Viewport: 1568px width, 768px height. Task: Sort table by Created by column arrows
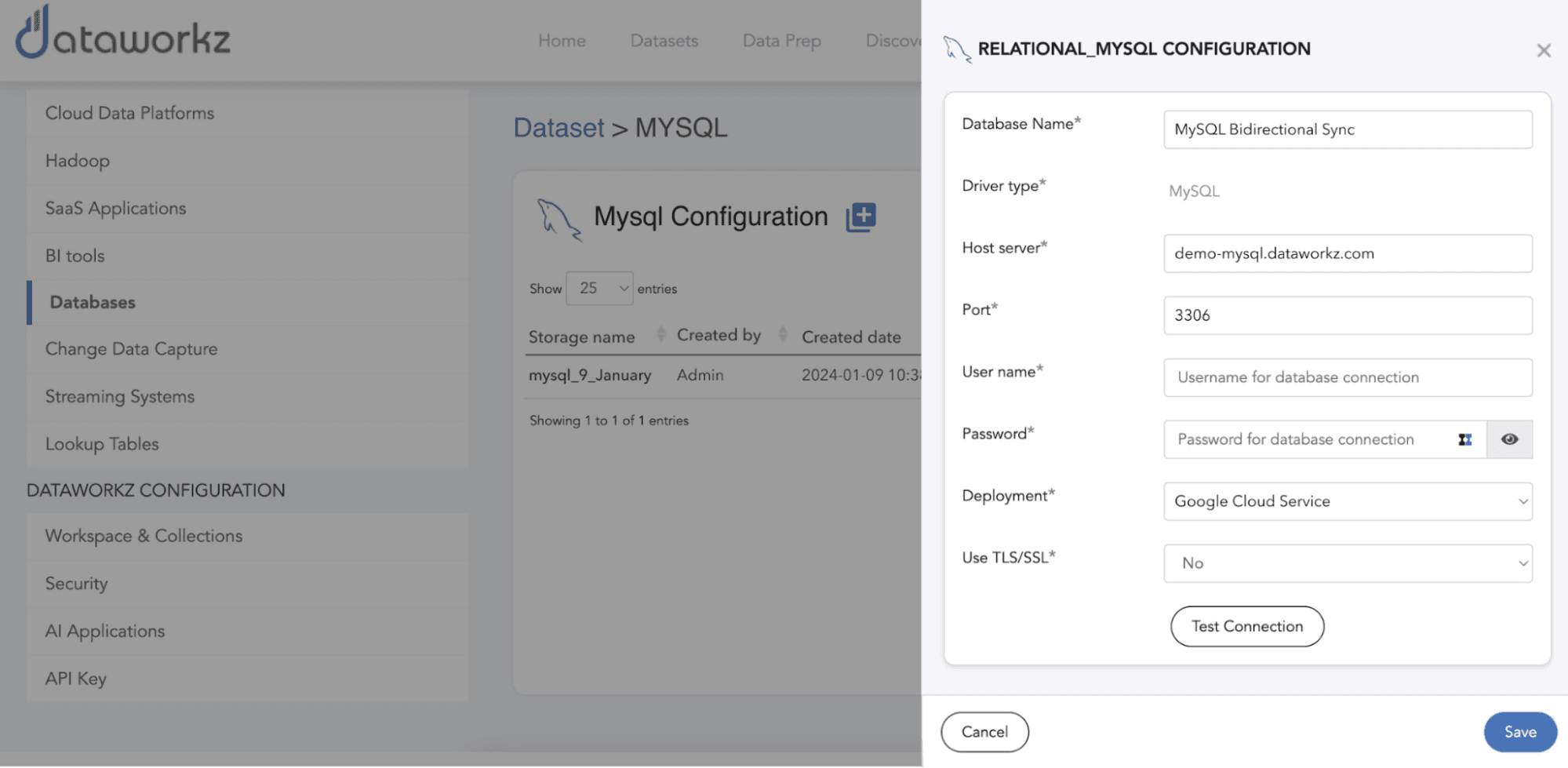click(782, 335)
